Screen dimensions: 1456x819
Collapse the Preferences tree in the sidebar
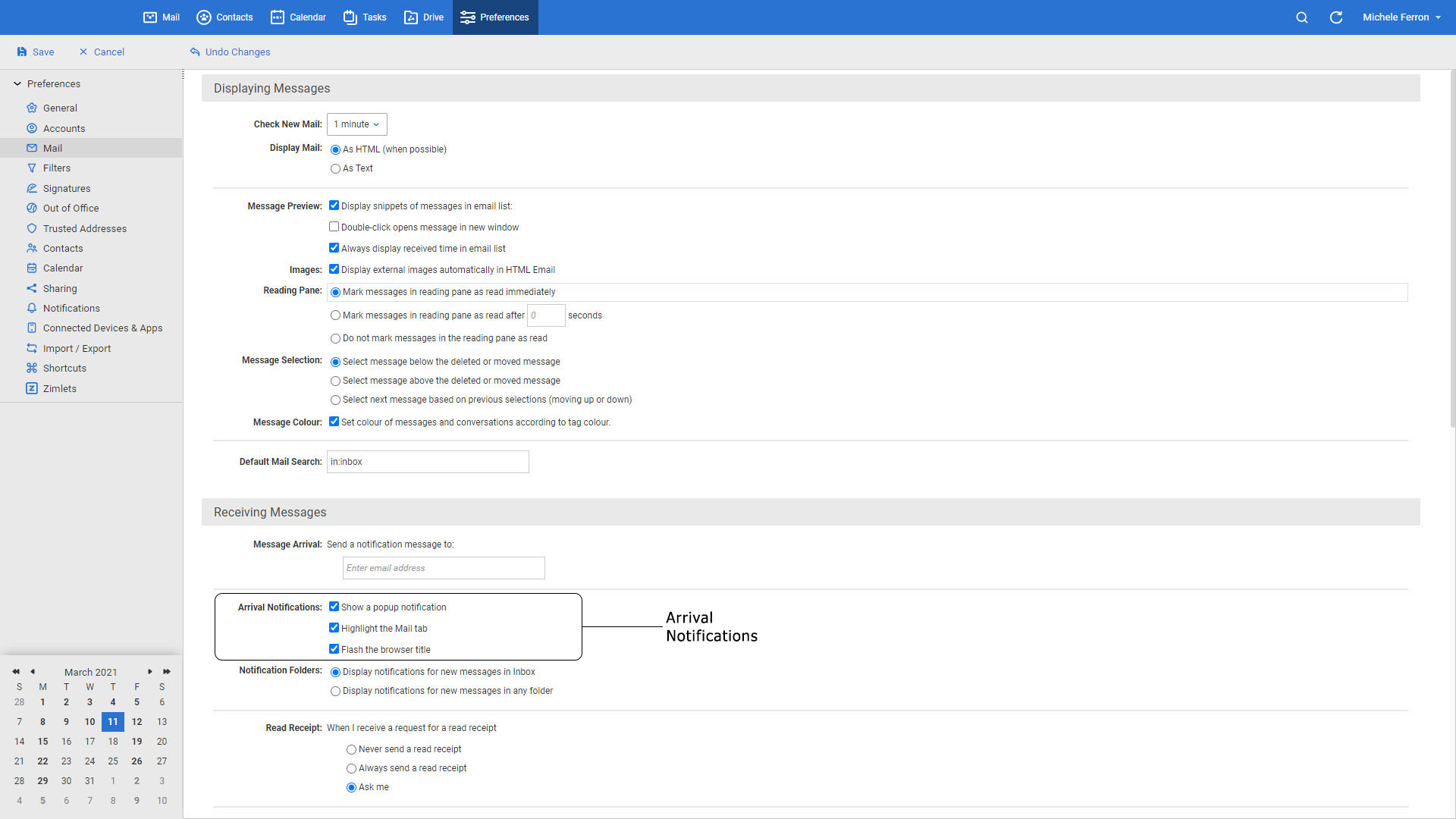click(x=17, y=83)
